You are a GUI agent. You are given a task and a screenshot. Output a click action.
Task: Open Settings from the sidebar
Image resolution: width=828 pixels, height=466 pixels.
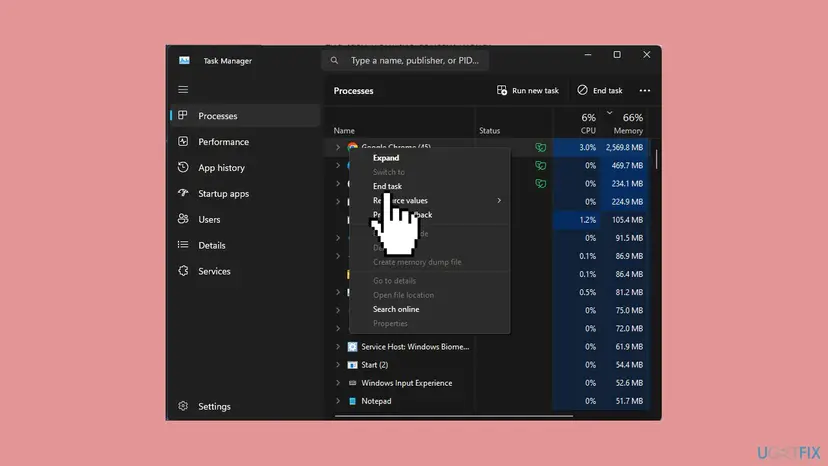tap(214, 406)
